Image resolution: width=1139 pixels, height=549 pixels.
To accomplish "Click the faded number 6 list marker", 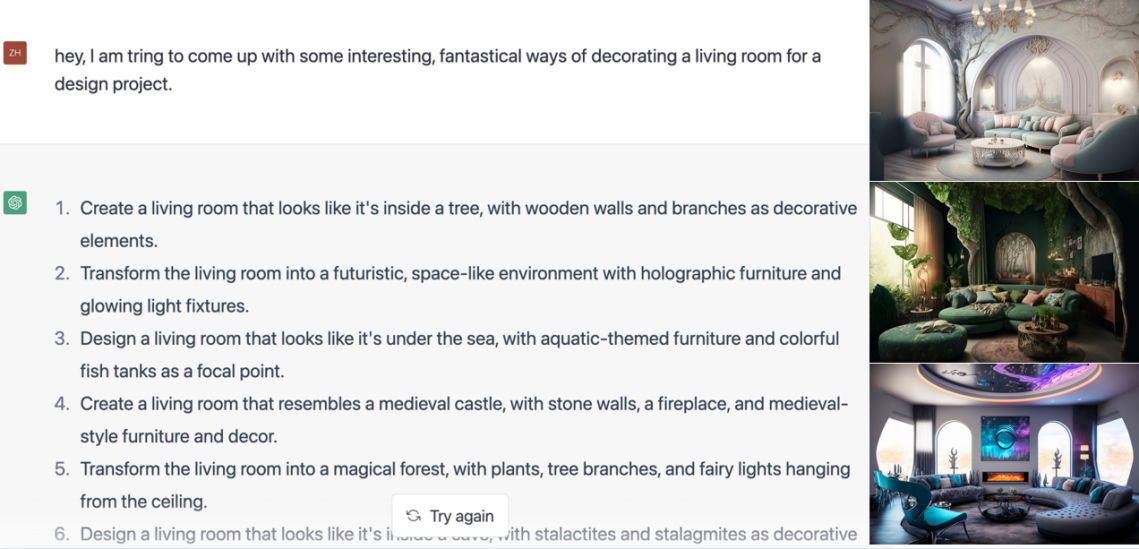I will 62,535.
